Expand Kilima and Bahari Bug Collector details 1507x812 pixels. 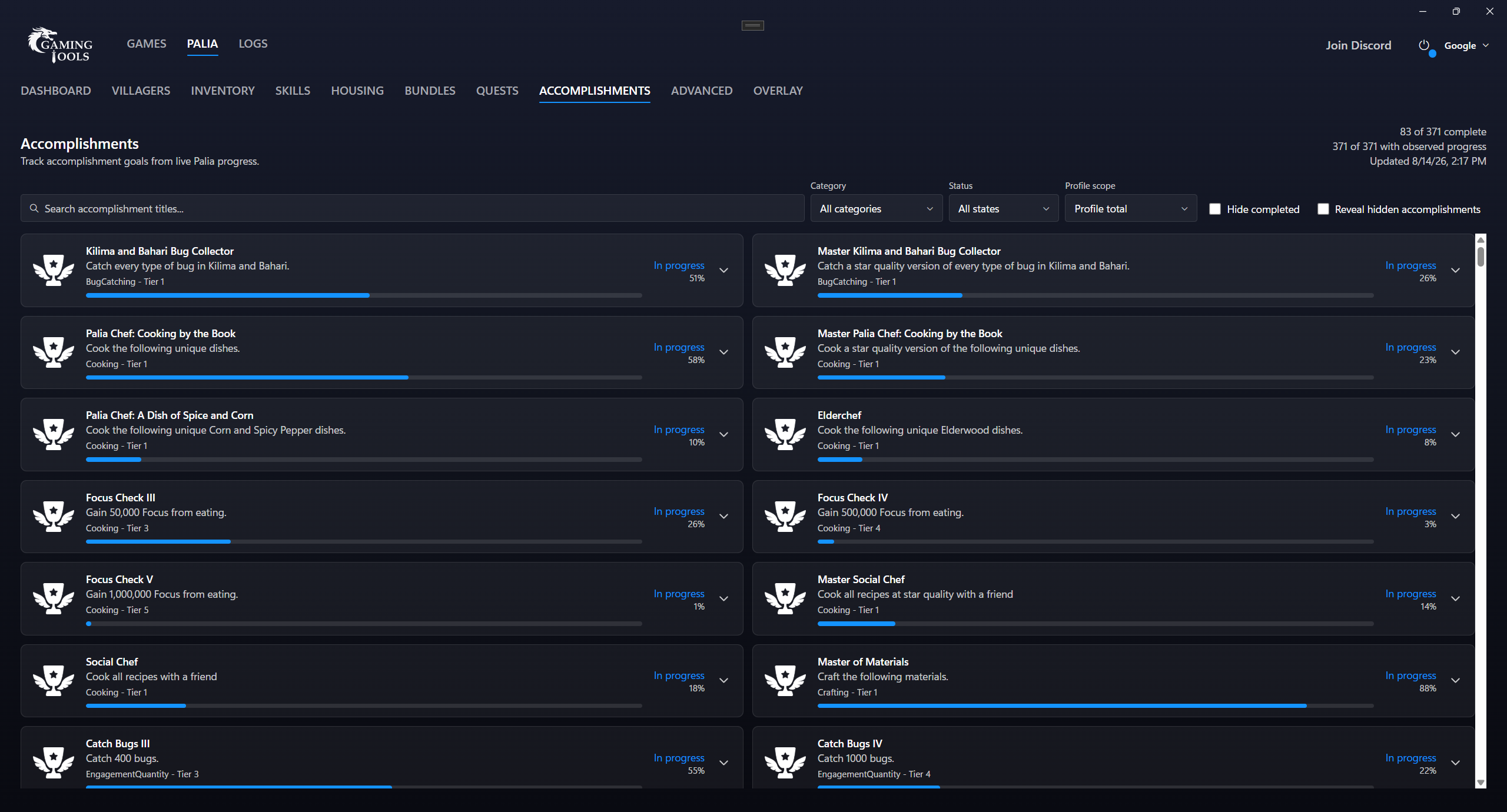pos(724,270)
